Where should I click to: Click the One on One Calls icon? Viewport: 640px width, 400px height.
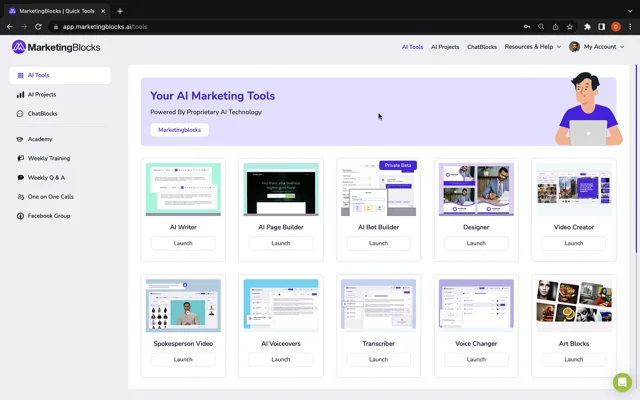point(20,197)
